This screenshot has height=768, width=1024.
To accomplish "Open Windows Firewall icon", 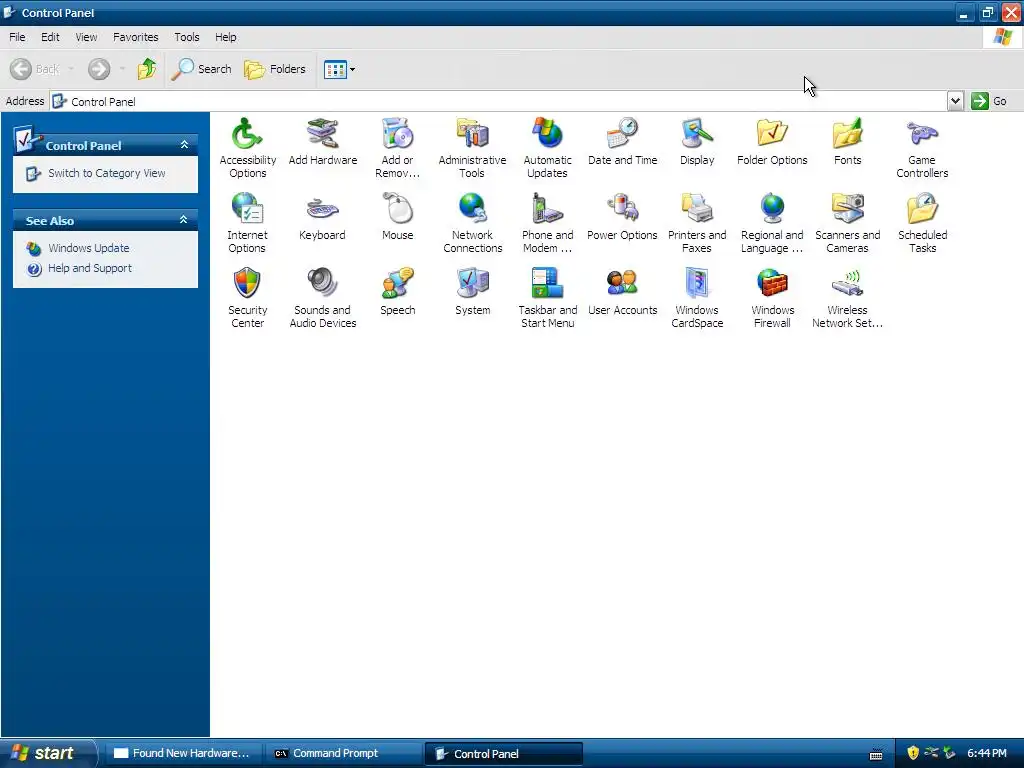I will pyautogui.click(x=772, y=283).
